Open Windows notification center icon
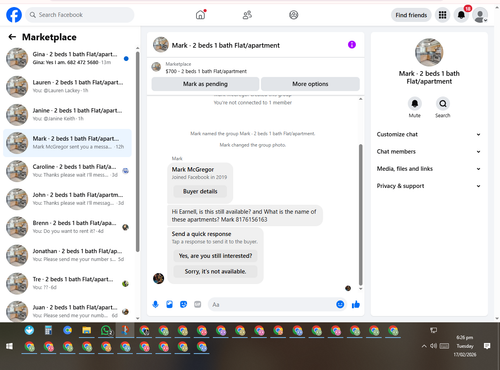This screenshot has height=370, width=500. click(x=487, y=346)
